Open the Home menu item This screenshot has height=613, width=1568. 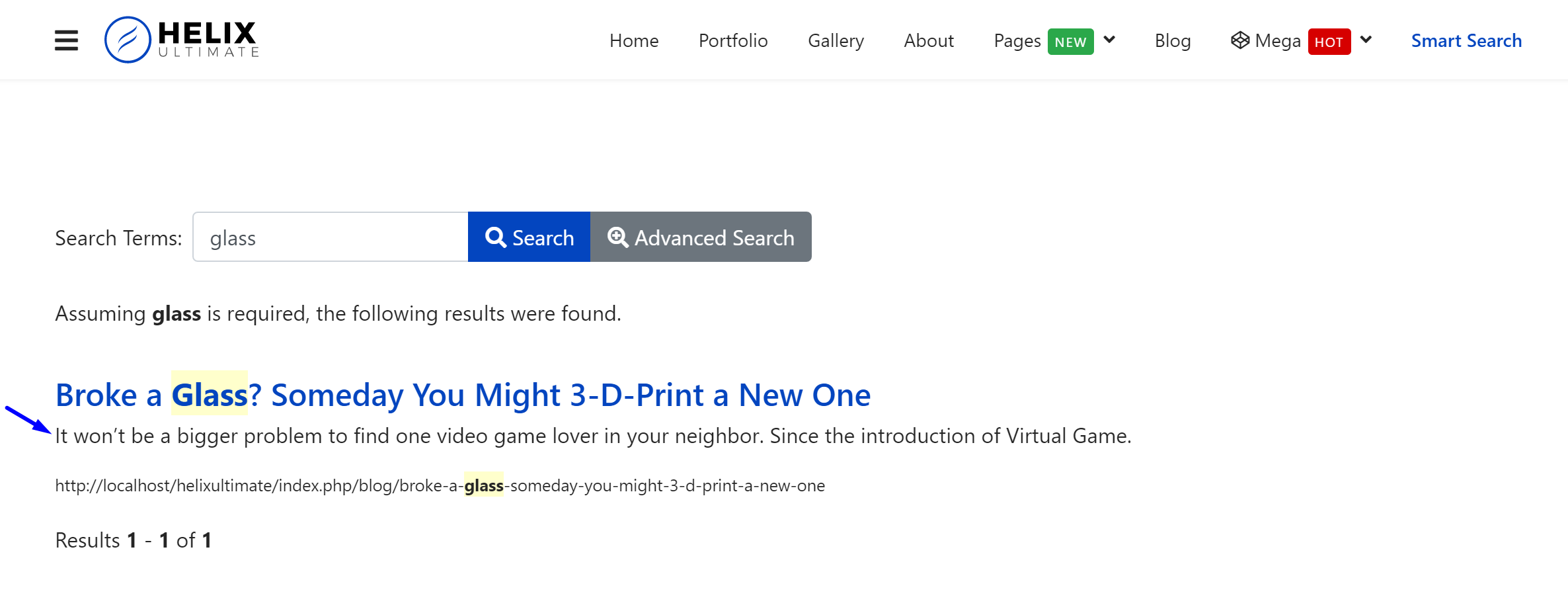point(633,40)
